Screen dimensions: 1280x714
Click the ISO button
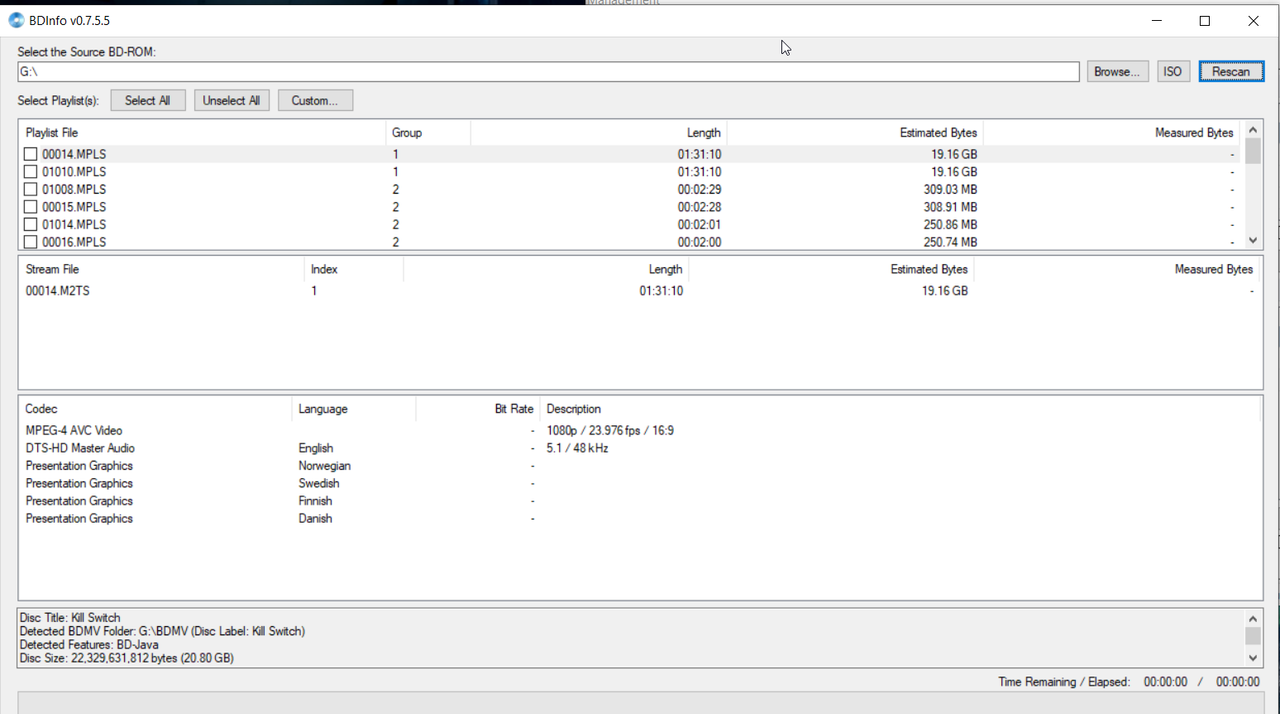(x=1173, y=72)
